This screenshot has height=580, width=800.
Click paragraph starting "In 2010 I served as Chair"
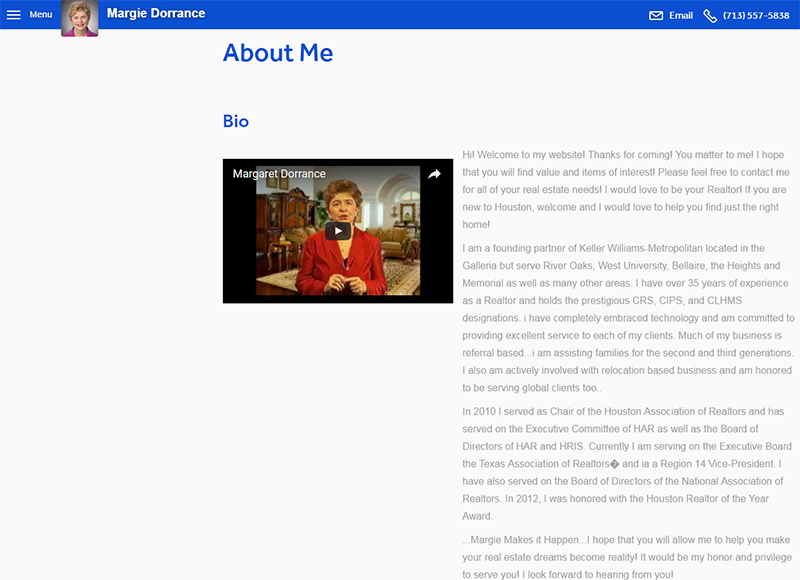click(x=627, y=464)
